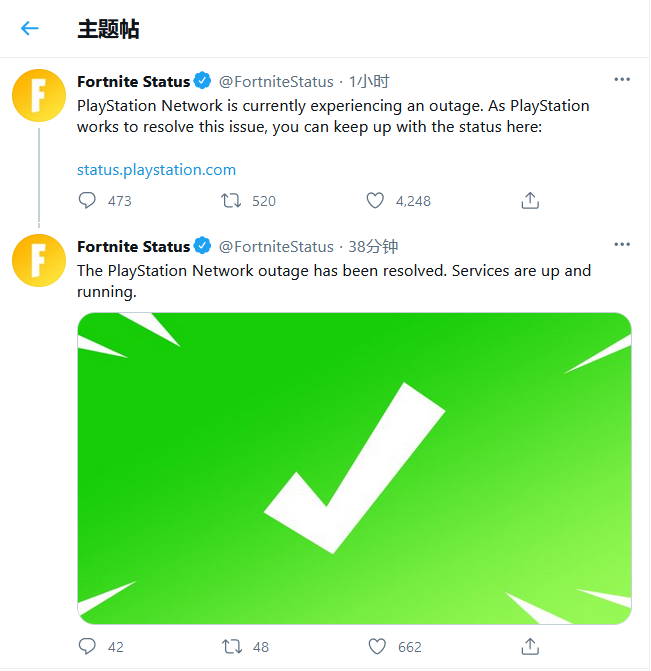This screenshot has width=651, height=671.
Task: Retweet the first outage tweet
Action: [x=231, y=201]
